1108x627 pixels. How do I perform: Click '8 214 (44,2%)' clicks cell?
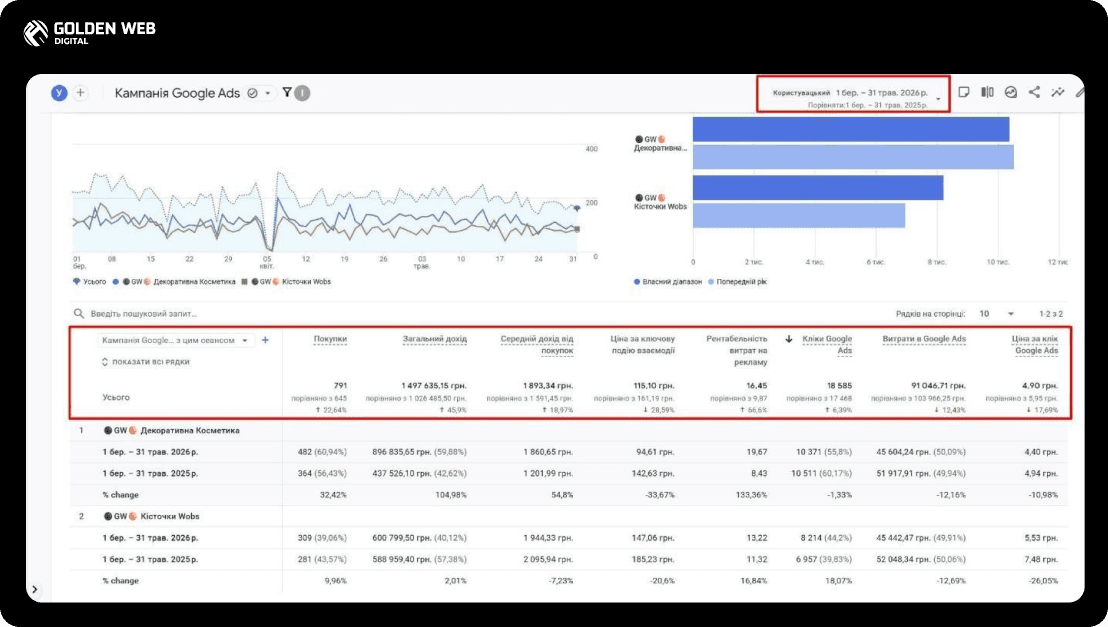826,538
